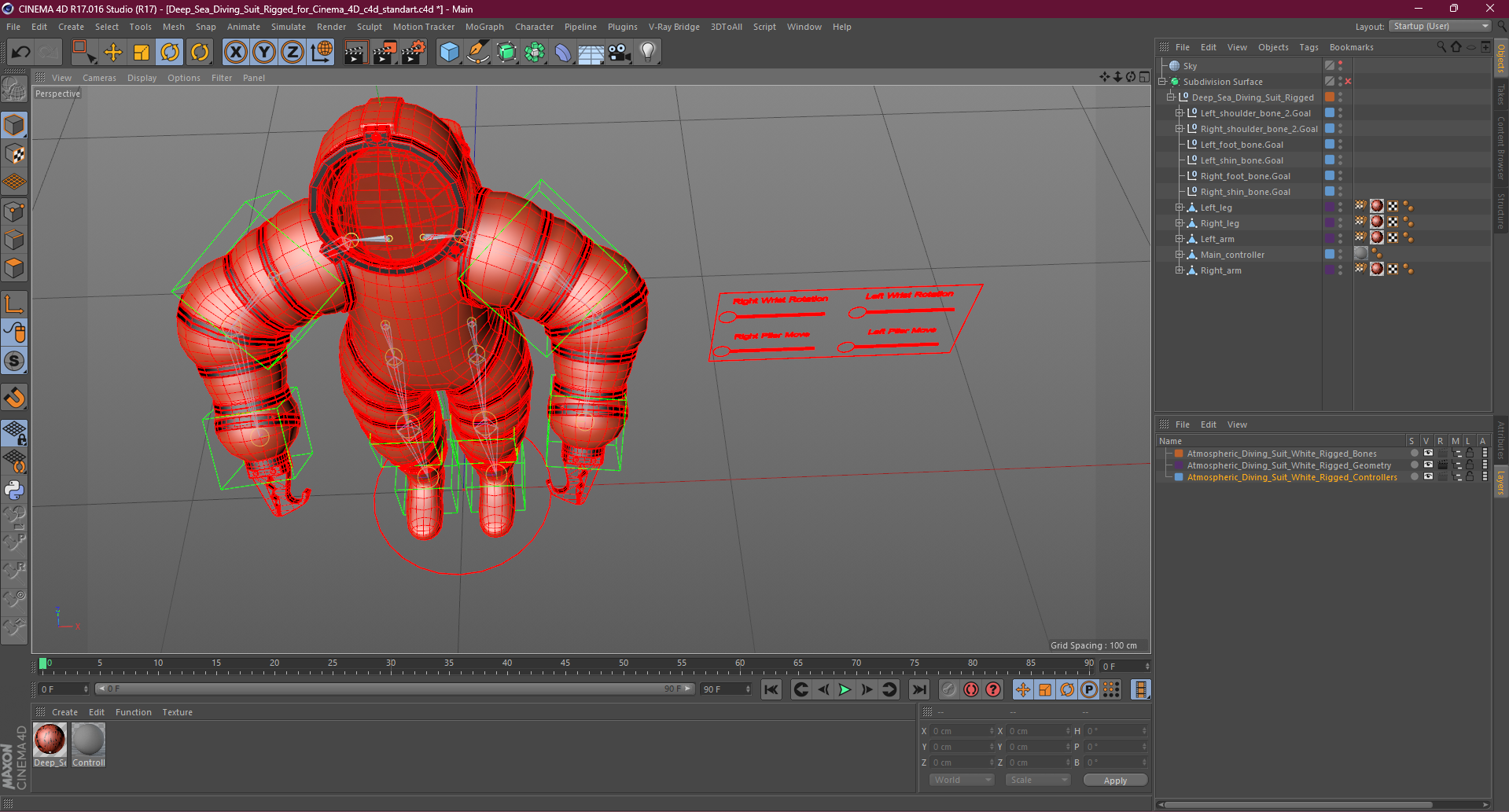Open the Edit Render Settings icon

[414, 52]
